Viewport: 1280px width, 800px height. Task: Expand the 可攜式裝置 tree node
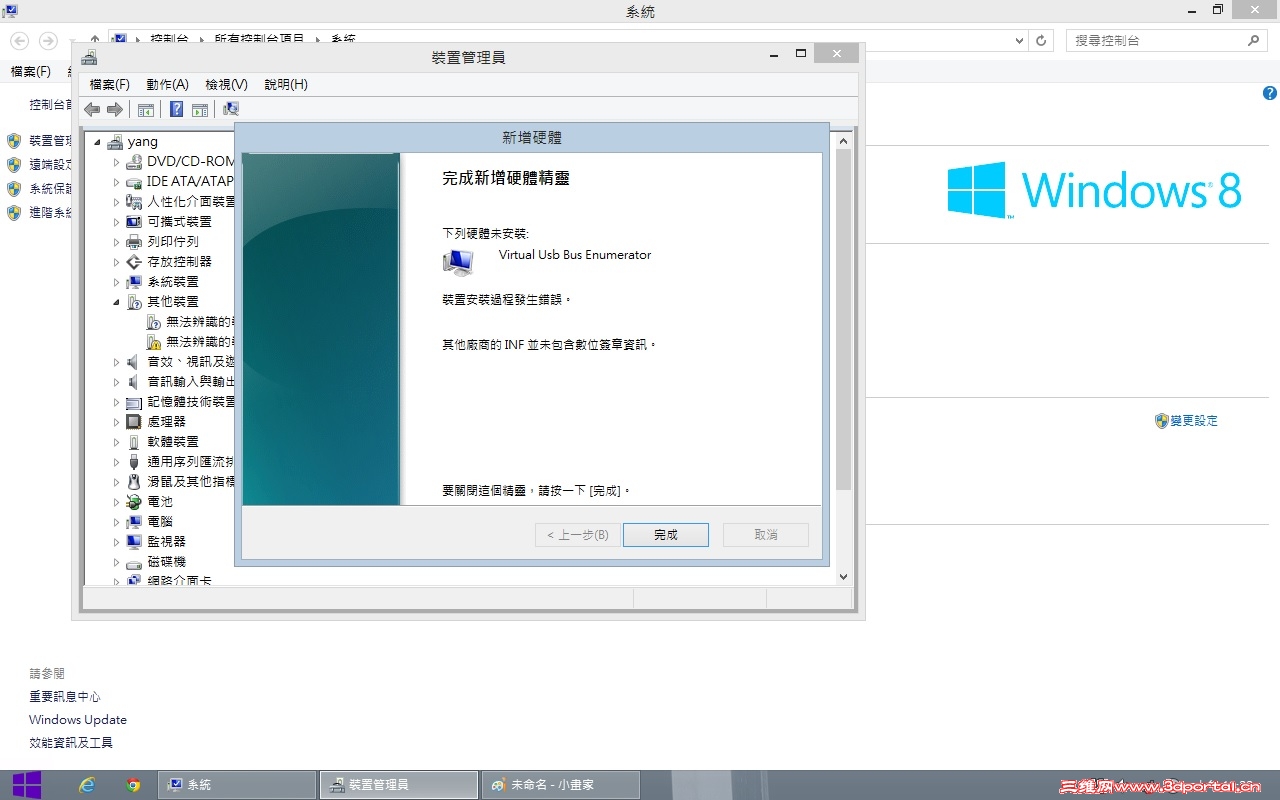(x=116, y=221)
